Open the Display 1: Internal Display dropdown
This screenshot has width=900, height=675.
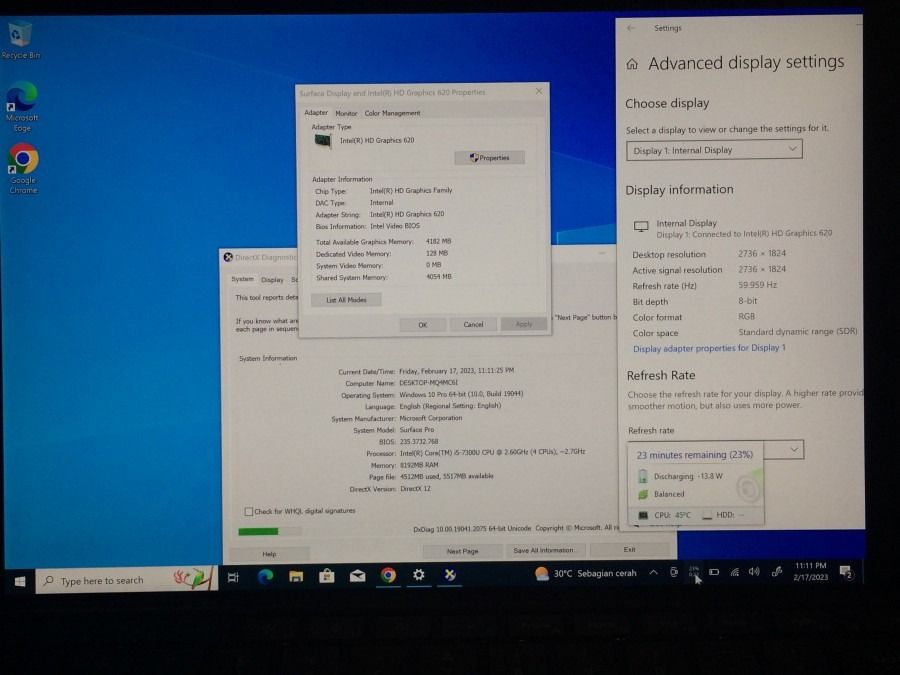tap(714, 149)
